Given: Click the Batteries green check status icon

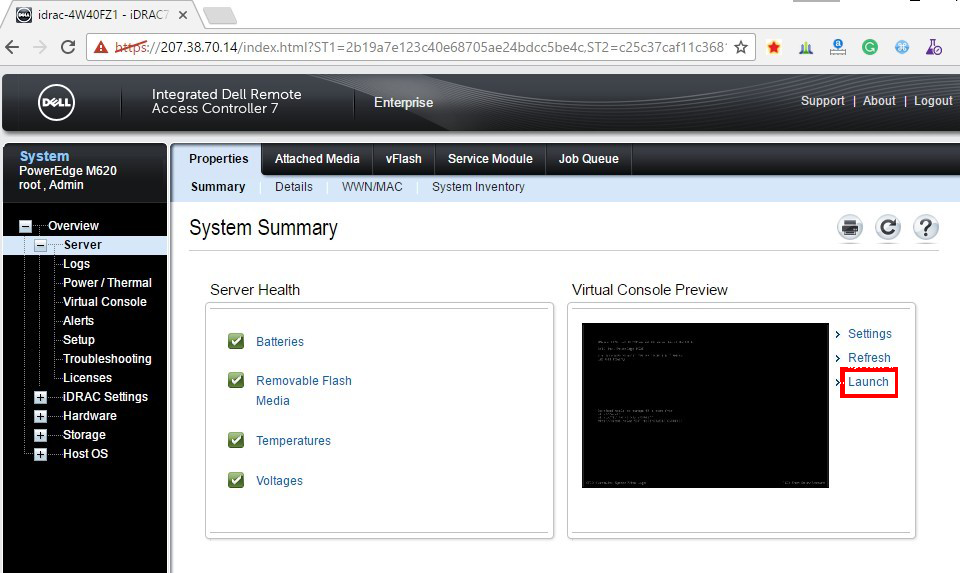Looking at the screenshot, I should pyautogui.click(x=236, y=341).
